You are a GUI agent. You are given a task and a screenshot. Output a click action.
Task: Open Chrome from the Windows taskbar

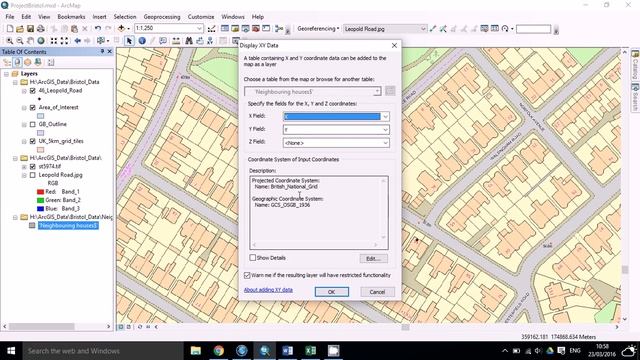click(219, 351)
